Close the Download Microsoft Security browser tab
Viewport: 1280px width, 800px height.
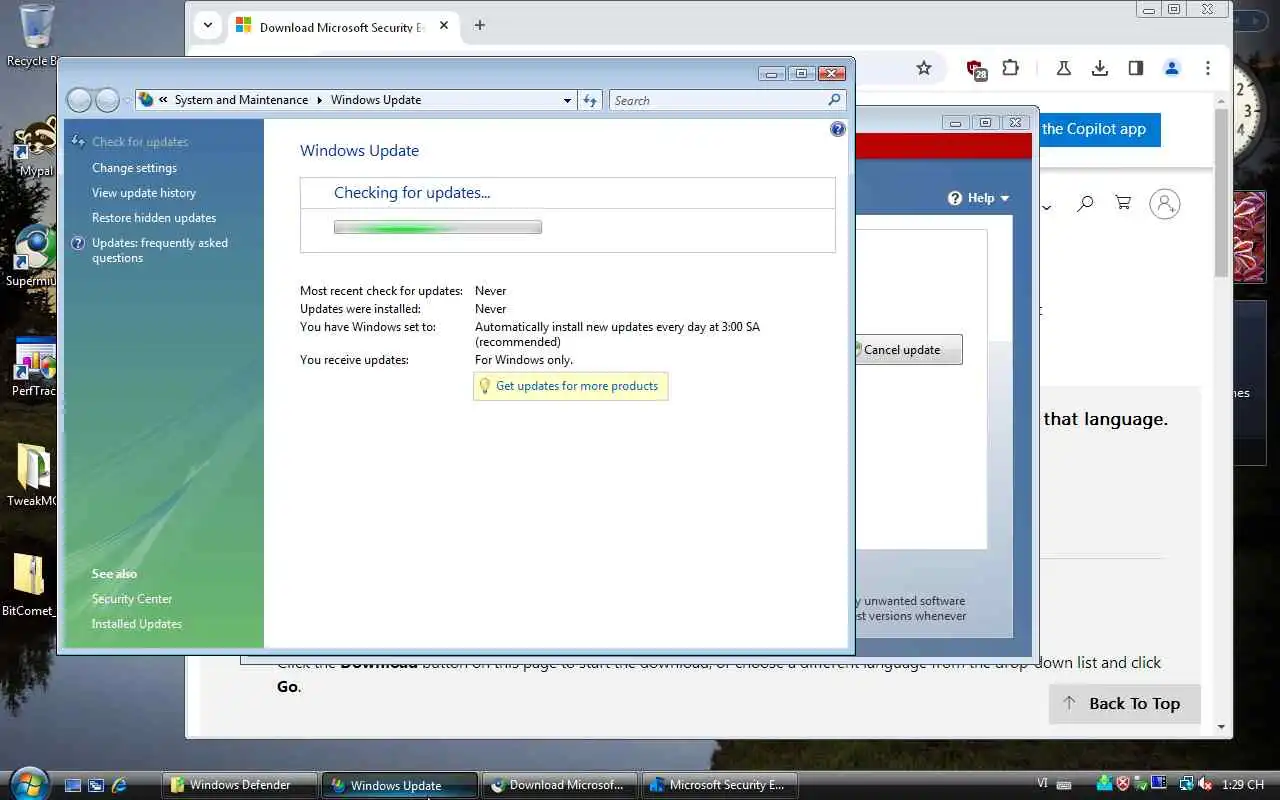click(x=444, y=26)
